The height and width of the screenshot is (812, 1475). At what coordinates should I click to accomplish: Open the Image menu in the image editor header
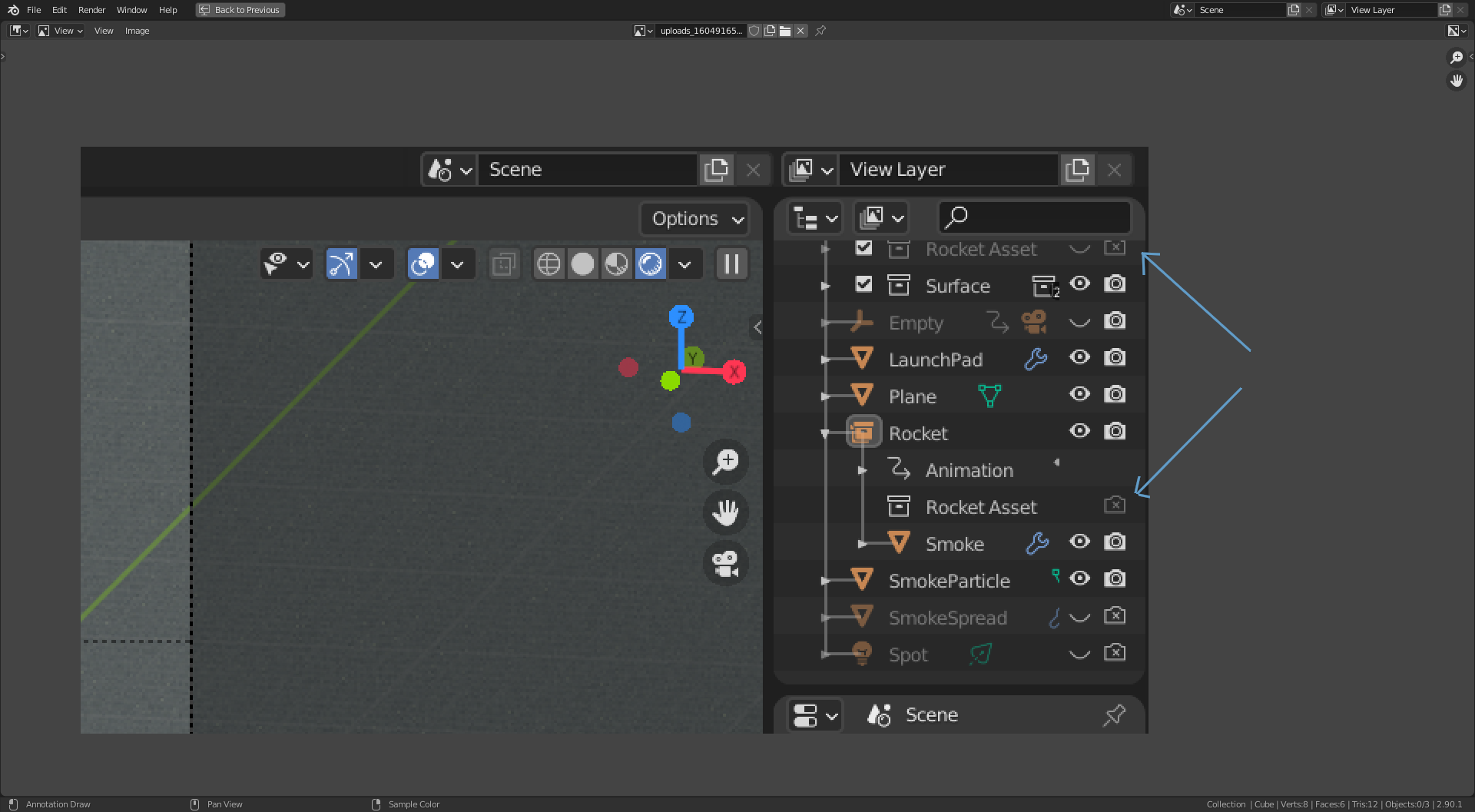pos(137,31)
